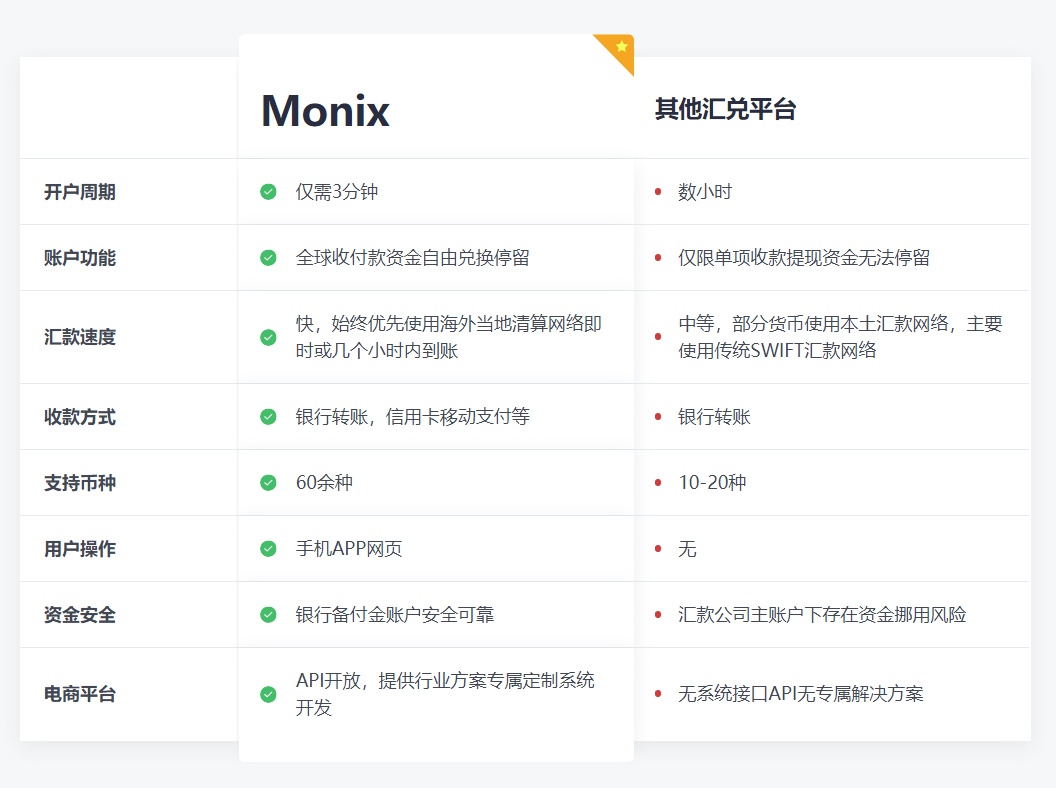The width and height of the screenshot is (1056, 789).
Task: Click the green checkmark beside 手机APP网页
Action: (268, 549)
